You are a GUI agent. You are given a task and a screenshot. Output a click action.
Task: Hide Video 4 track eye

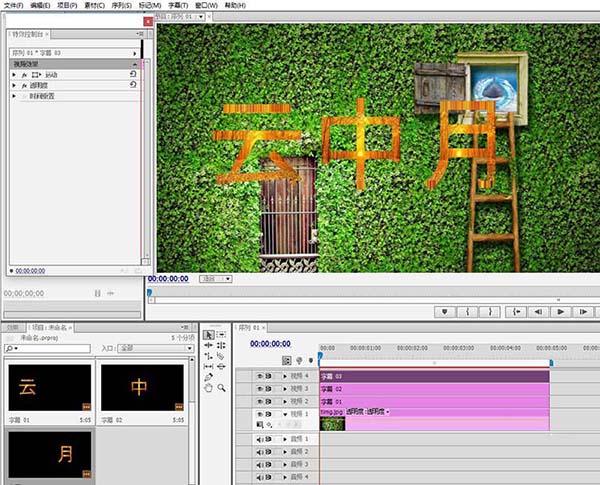[260, 376]
